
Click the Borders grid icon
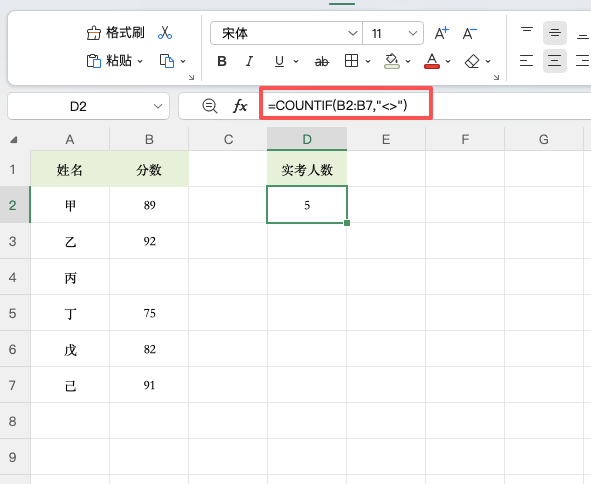(x=351, y=61)
